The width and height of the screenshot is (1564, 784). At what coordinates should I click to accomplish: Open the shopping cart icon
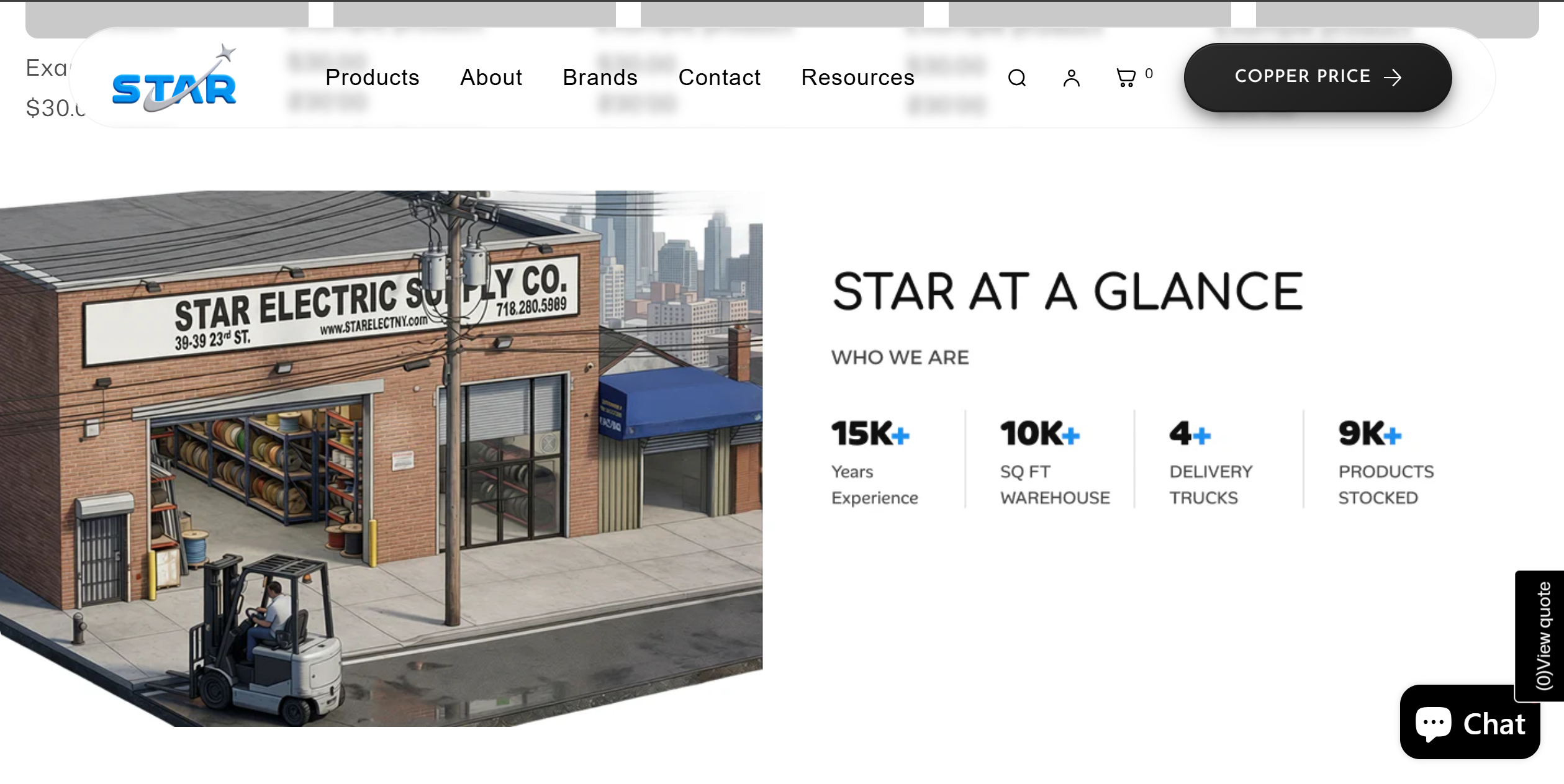(x=1126, y=78)
